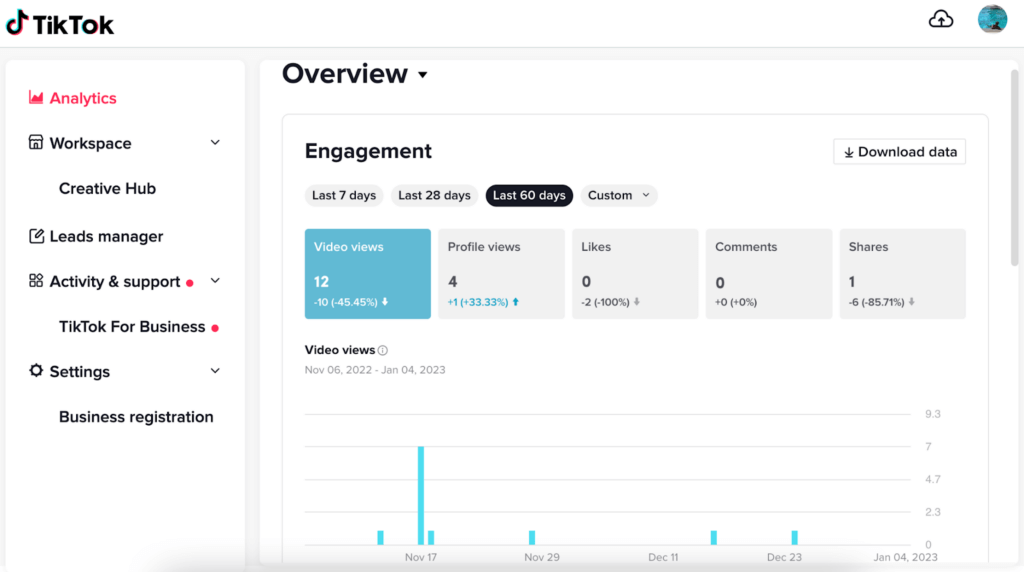Click the Overview page title
The width and height of the screenshot is (1024, 572).
click(x=345, y=74)
